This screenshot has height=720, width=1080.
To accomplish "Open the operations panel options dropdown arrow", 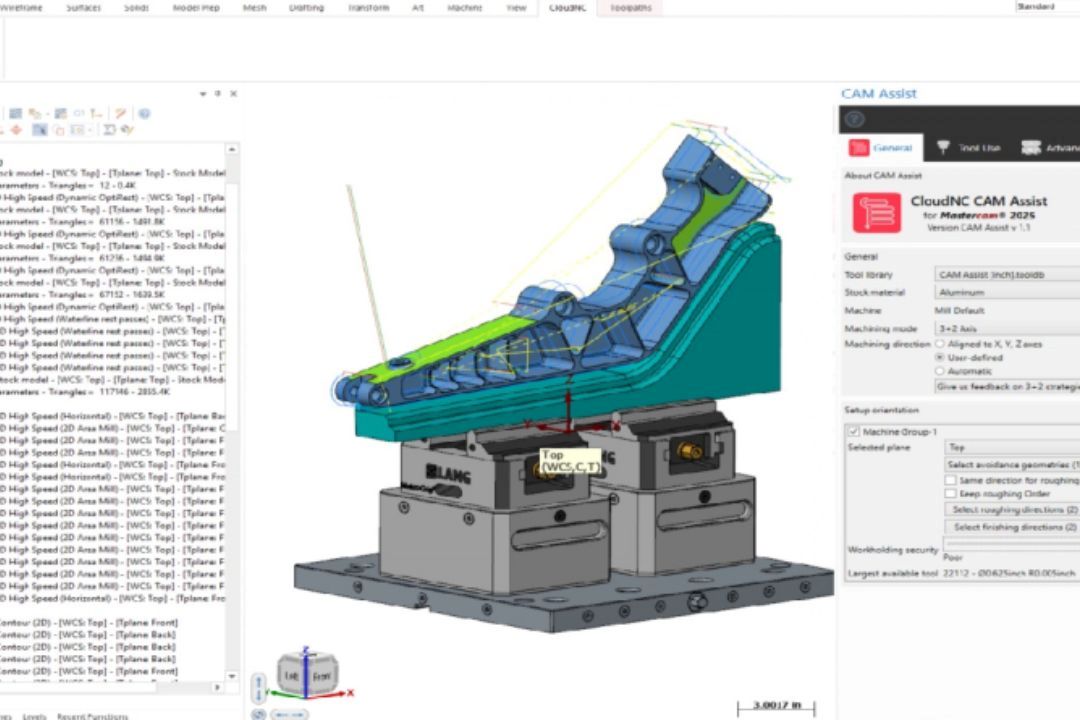I will coord(202,94).
